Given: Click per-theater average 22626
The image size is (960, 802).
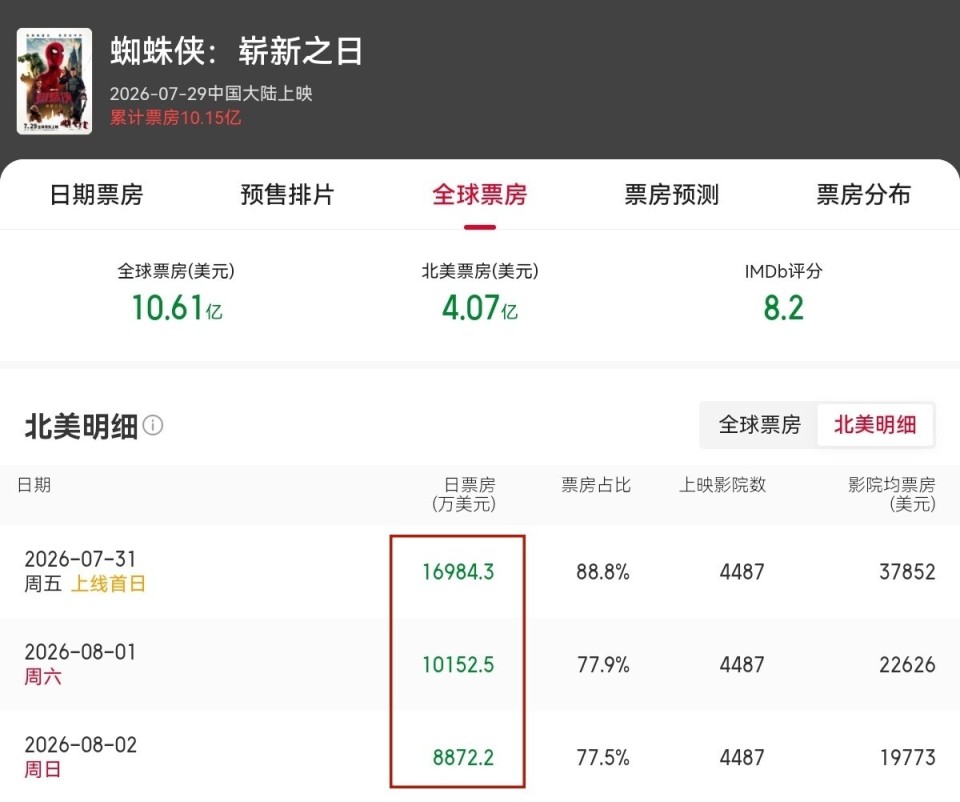Looking at the screenshot, I should coord(907,665).
